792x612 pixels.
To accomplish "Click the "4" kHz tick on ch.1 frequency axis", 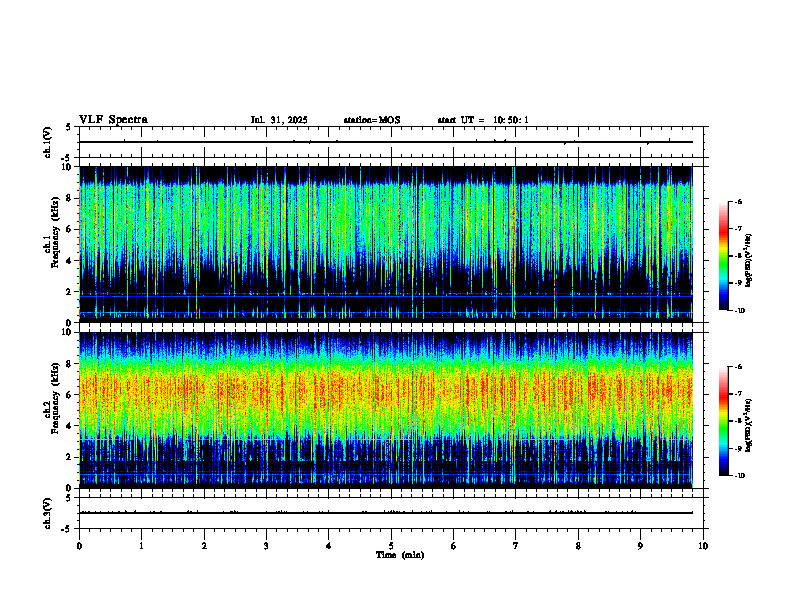I will click(71, 261).
